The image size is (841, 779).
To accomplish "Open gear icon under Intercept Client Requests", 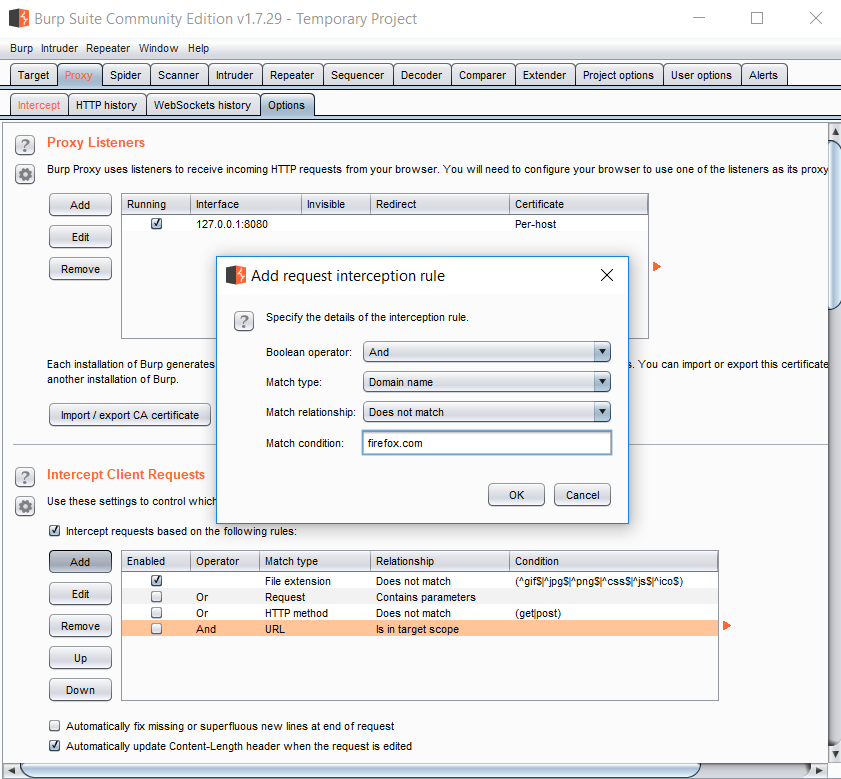I will (25, 506).
